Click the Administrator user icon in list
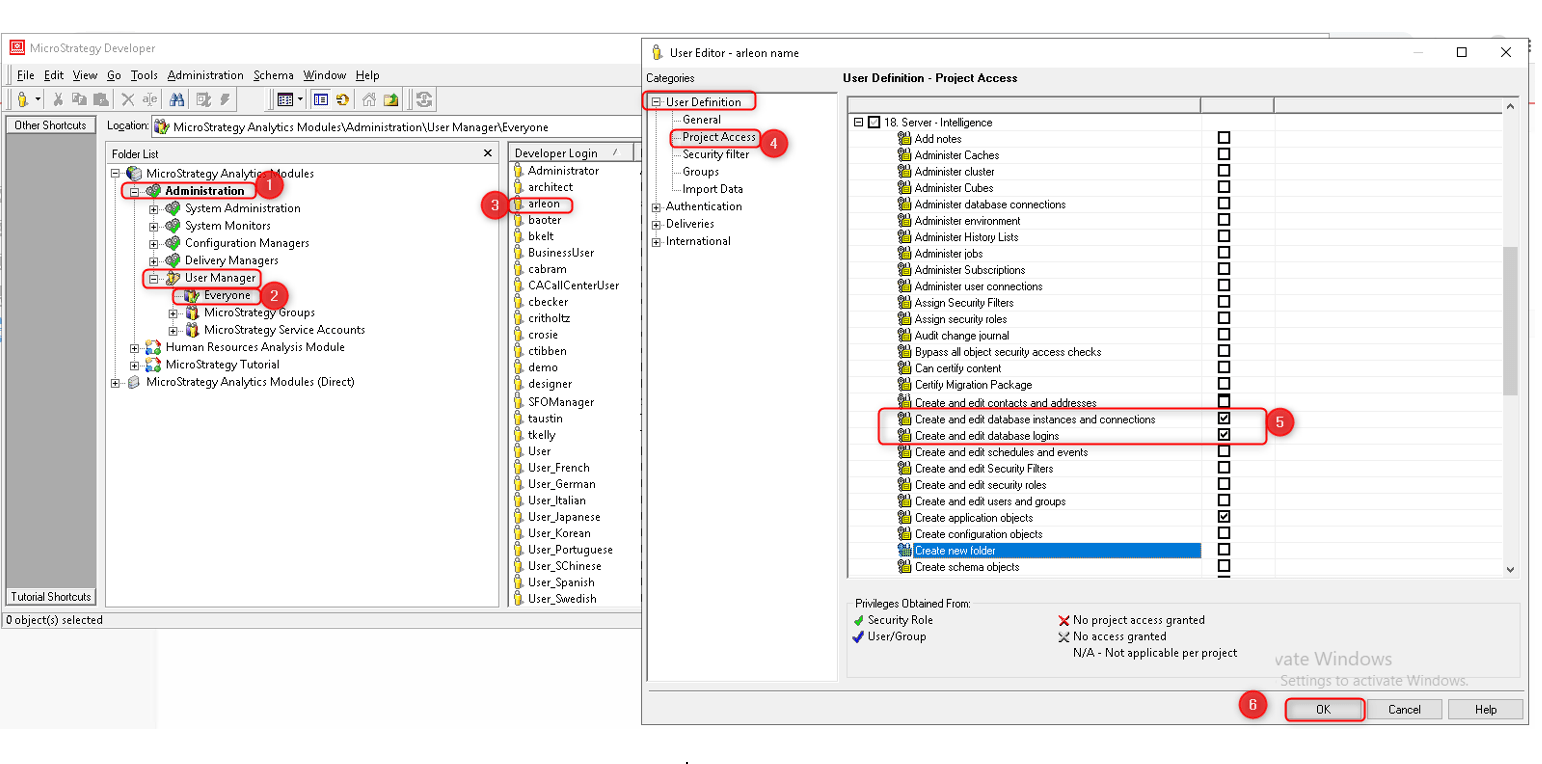 pyautogui.click(x=518, y=171)
